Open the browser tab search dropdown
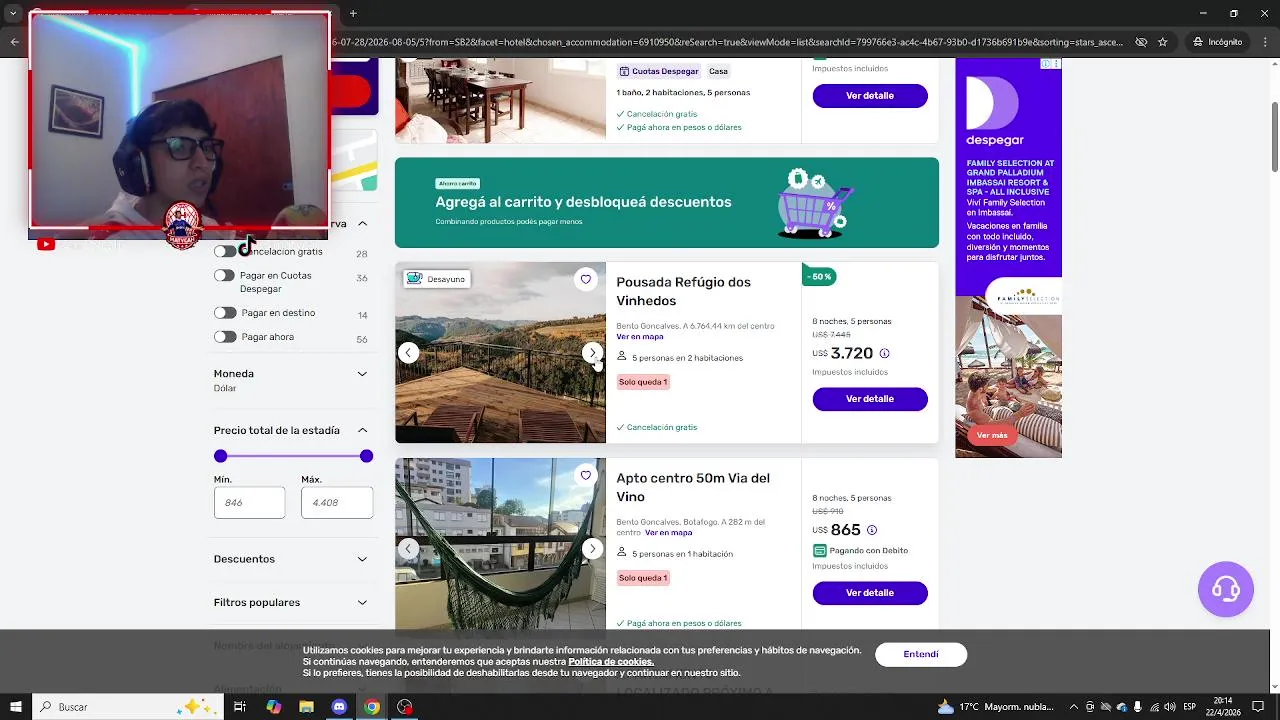This screenshot has width=1280, height=720. [x=13, y=13]
